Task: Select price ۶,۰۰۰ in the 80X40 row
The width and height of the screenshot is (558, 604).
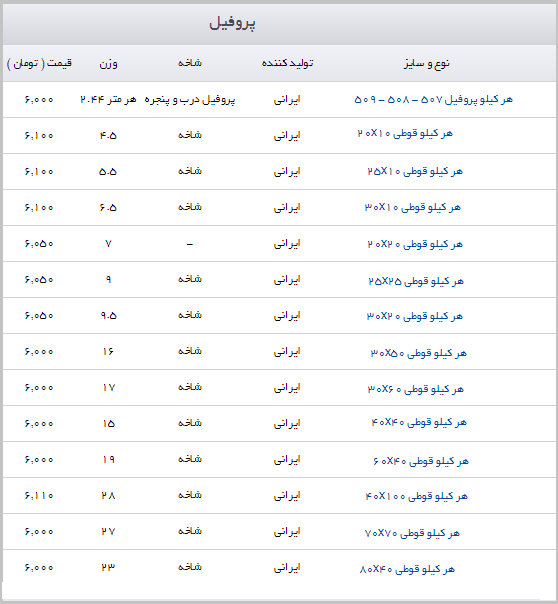Action: pos(39,568)
